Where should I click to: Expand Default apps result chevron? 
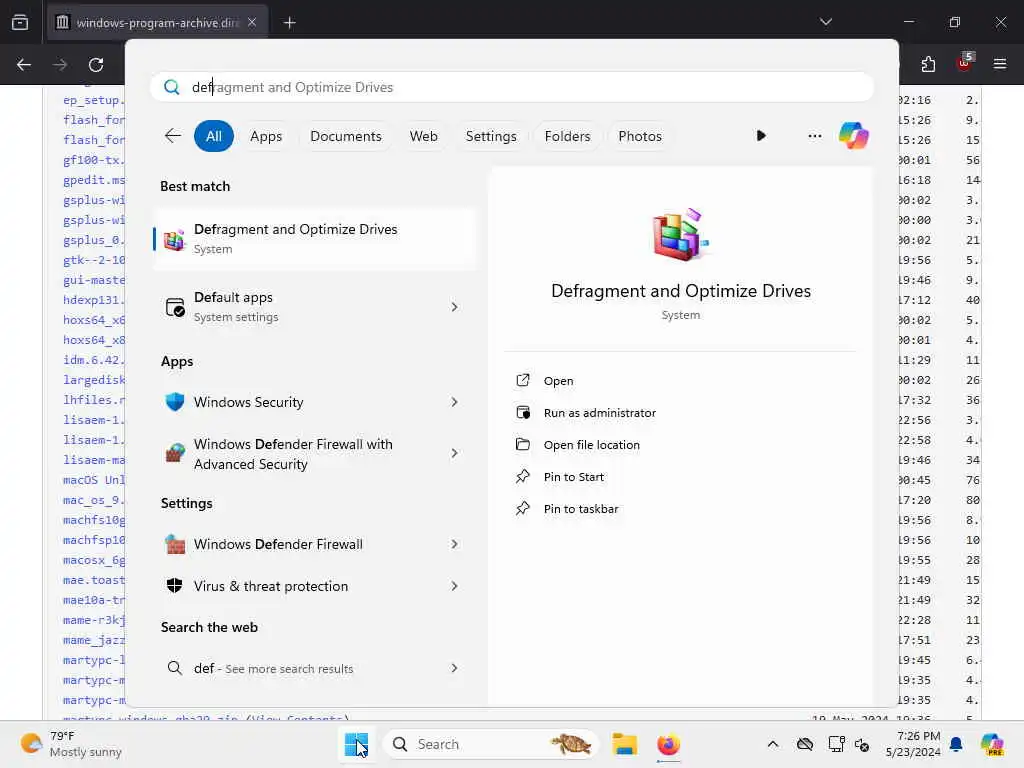click(454, 307)
